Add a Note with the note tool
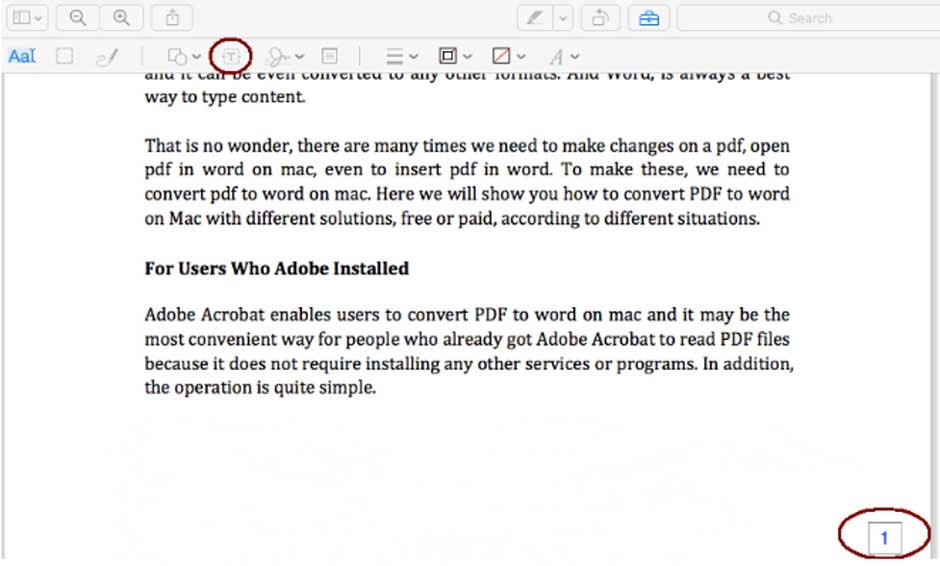Viewport: 940px width, 566px height. click(330, 56)
